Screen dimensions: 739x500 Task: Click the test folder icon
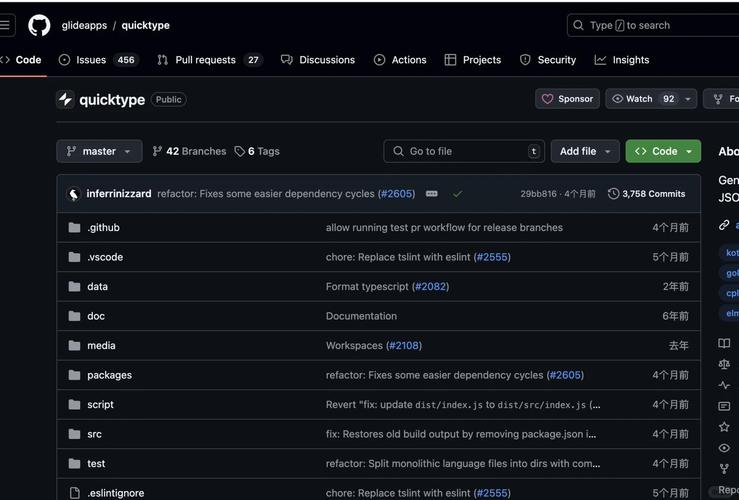[74, 464]
